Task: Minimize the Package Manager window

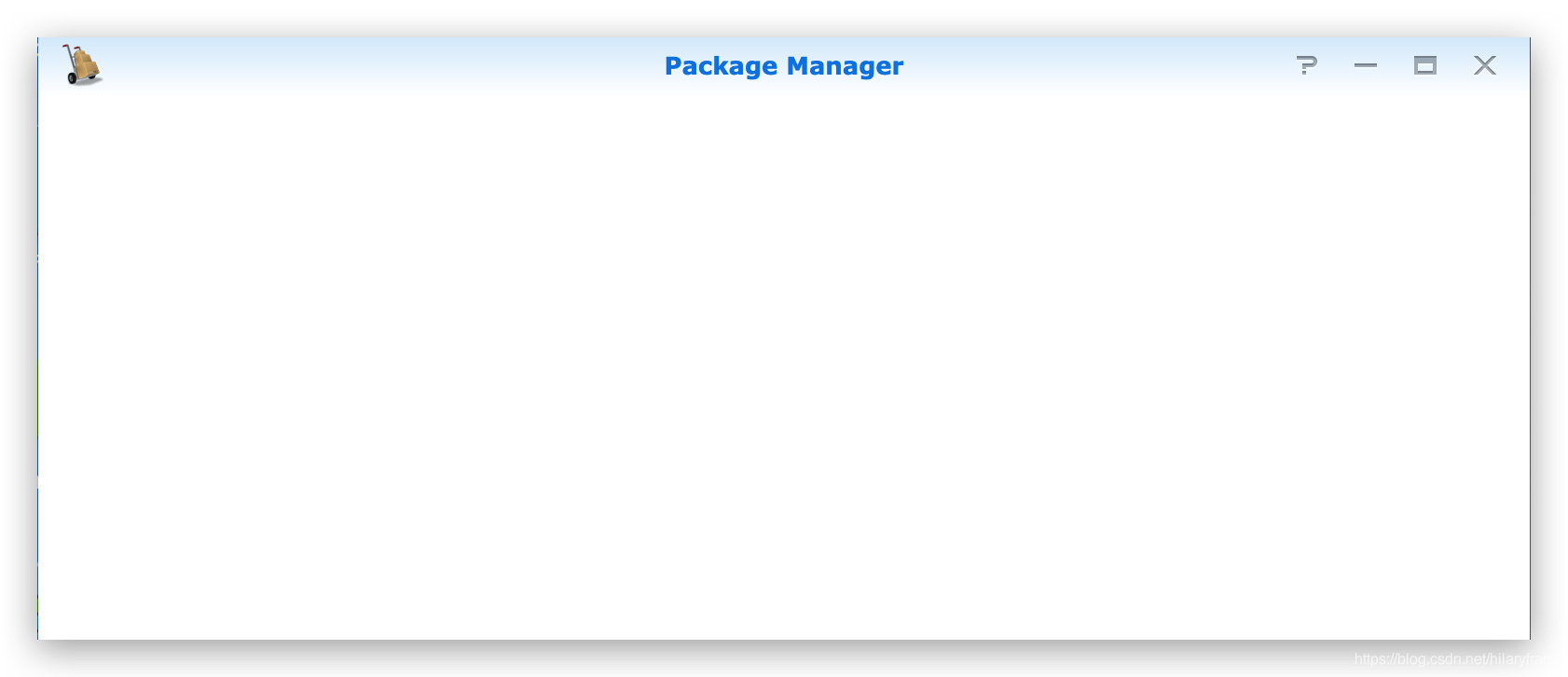Action: pyautogui.click(x=1366, y=65)
